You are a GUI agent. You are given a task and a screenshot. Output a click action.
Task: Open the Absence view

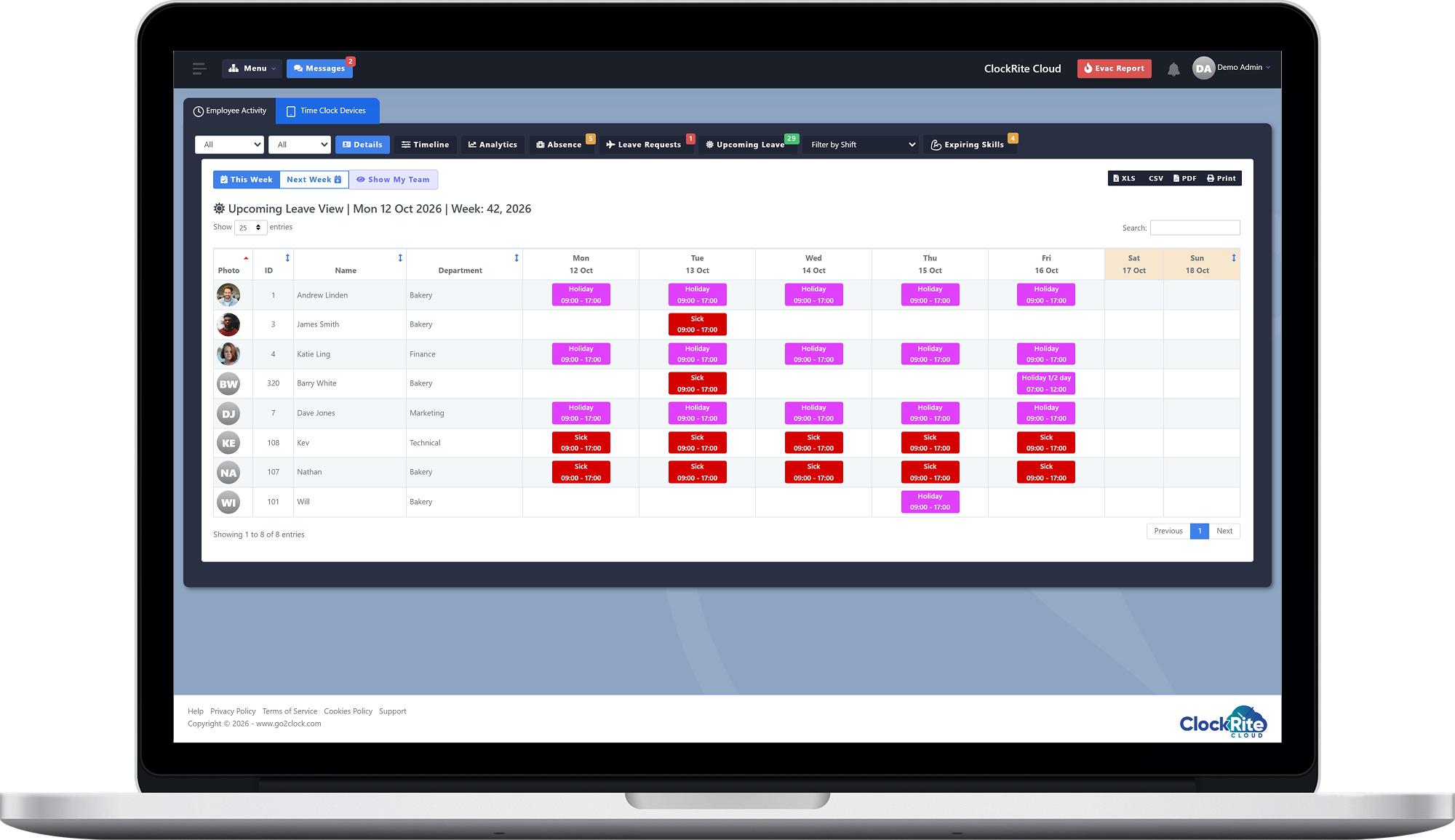[x=559, y=145]
